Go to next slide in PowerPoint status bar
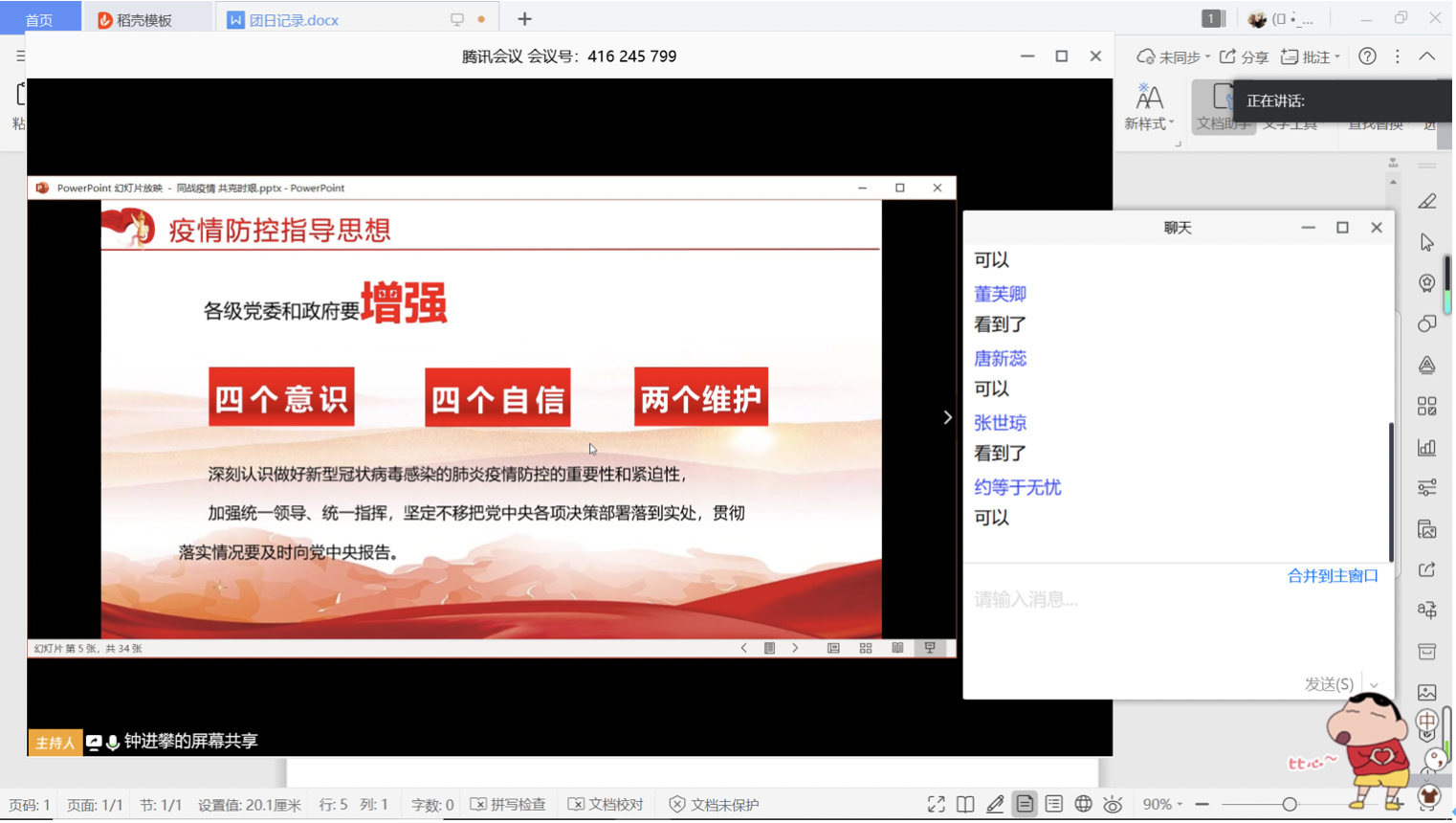The image size is (1456, 823). tap(797, 650)
